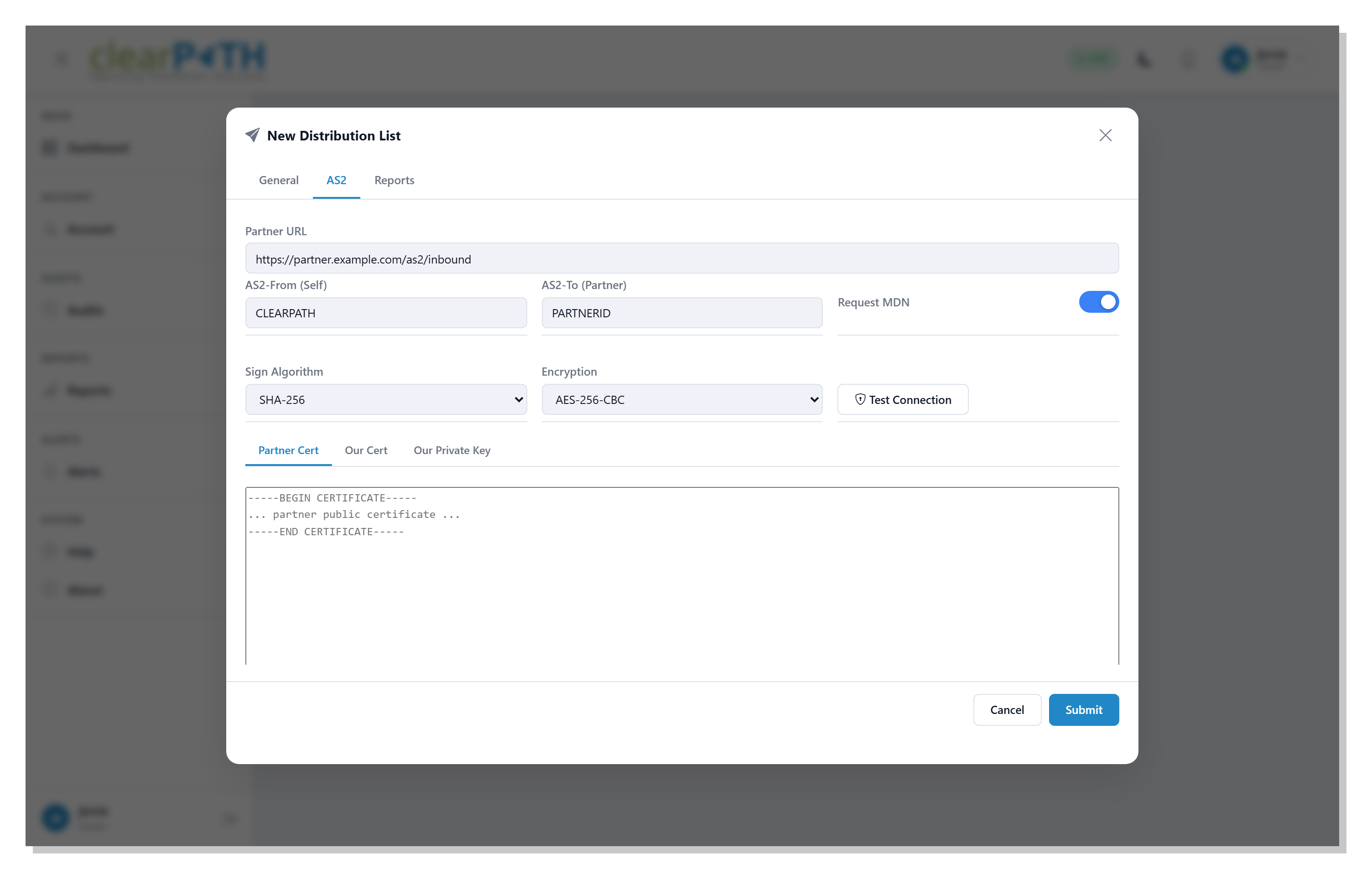Switch to the General tab
Screen dimensions: 1372x879
pyautogui.click(x=279, y=180)
